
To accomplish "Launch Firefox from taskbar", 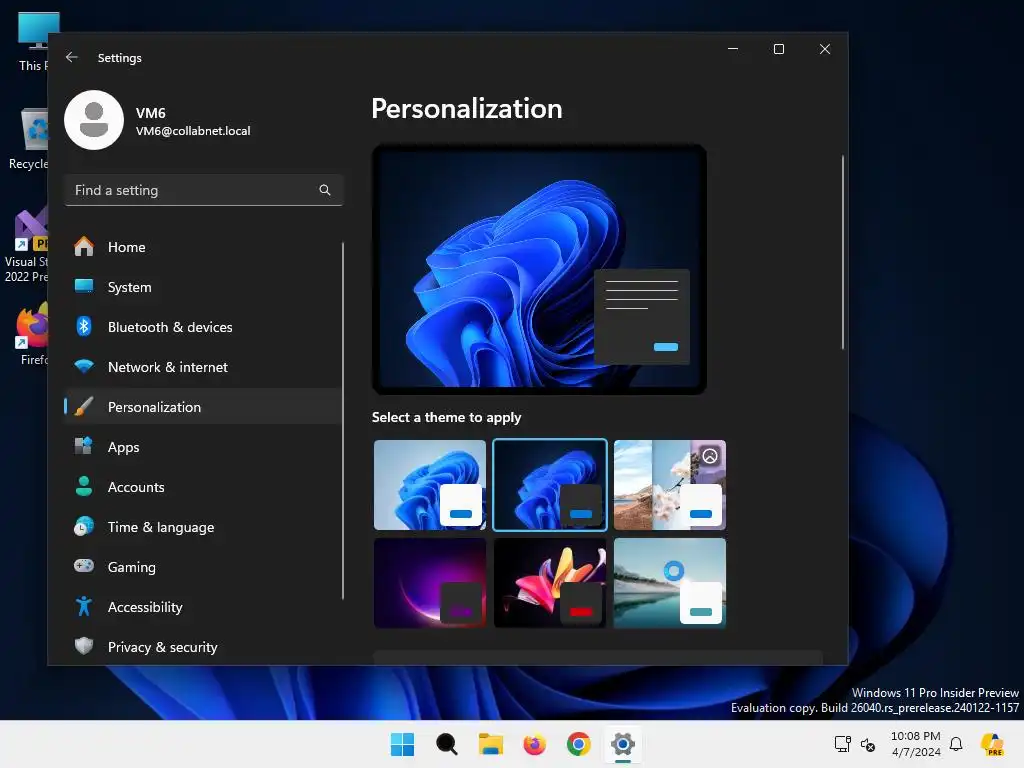I will click(x=534, y=744).
